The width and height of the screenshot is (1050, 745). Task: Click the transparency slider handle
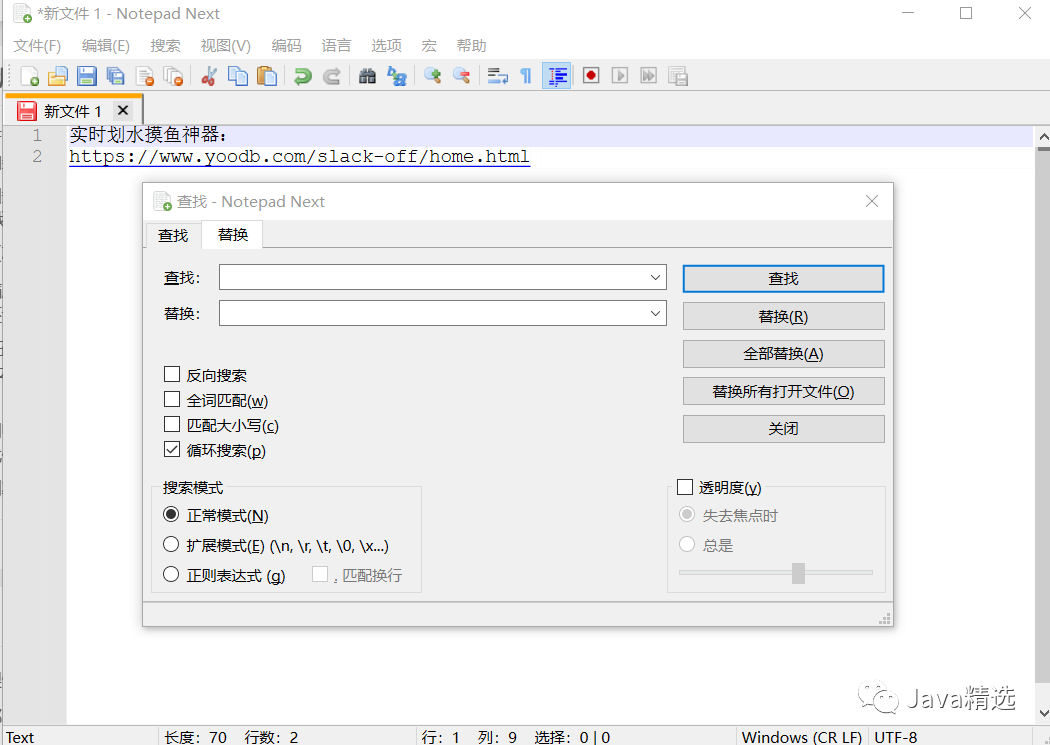(x=798, y=573)
